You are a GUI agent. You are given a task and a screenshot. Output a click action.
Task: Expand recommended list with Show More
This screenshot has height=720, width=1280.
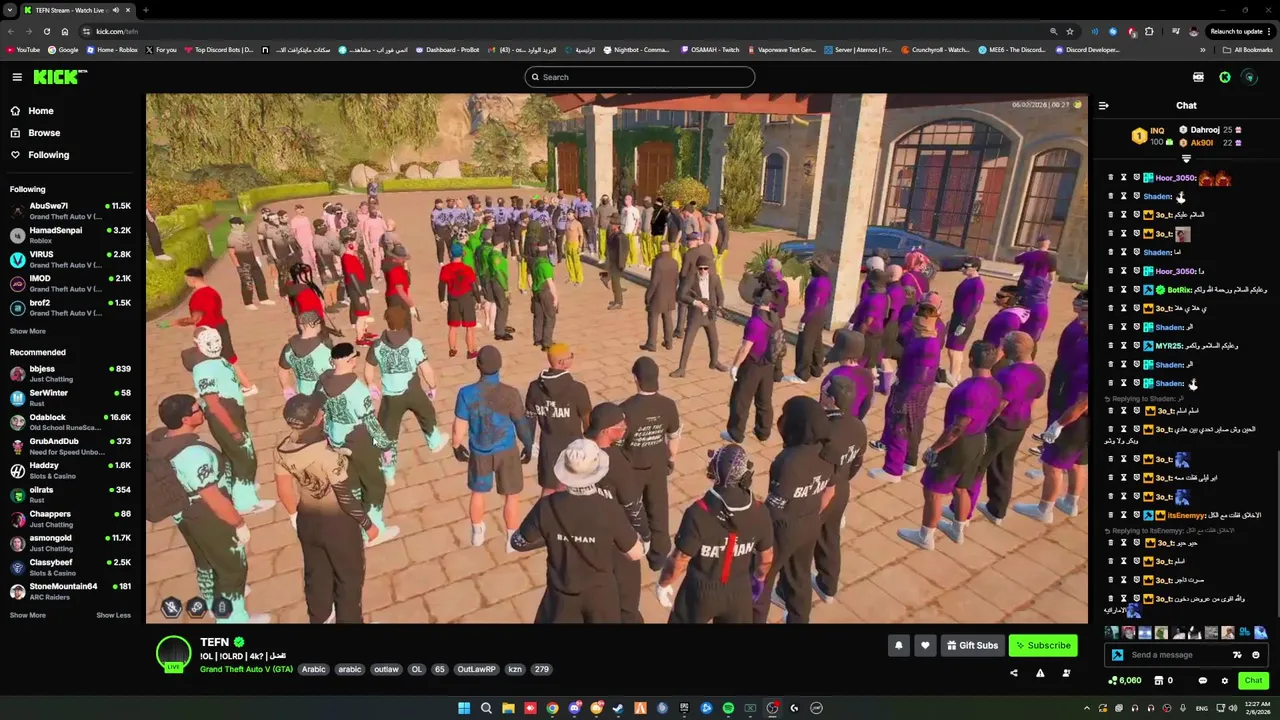[28, 615]
